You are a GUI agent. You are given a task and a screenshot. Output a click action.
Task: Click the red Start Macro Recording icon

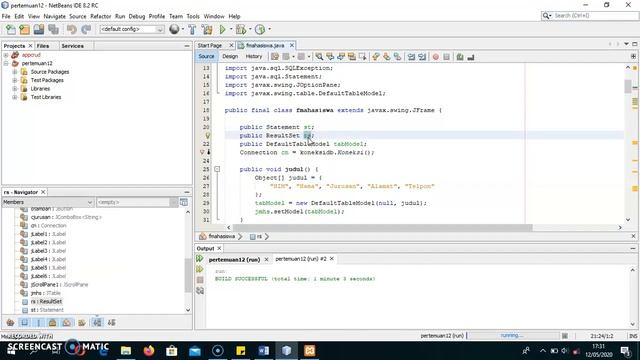(436, 57)
